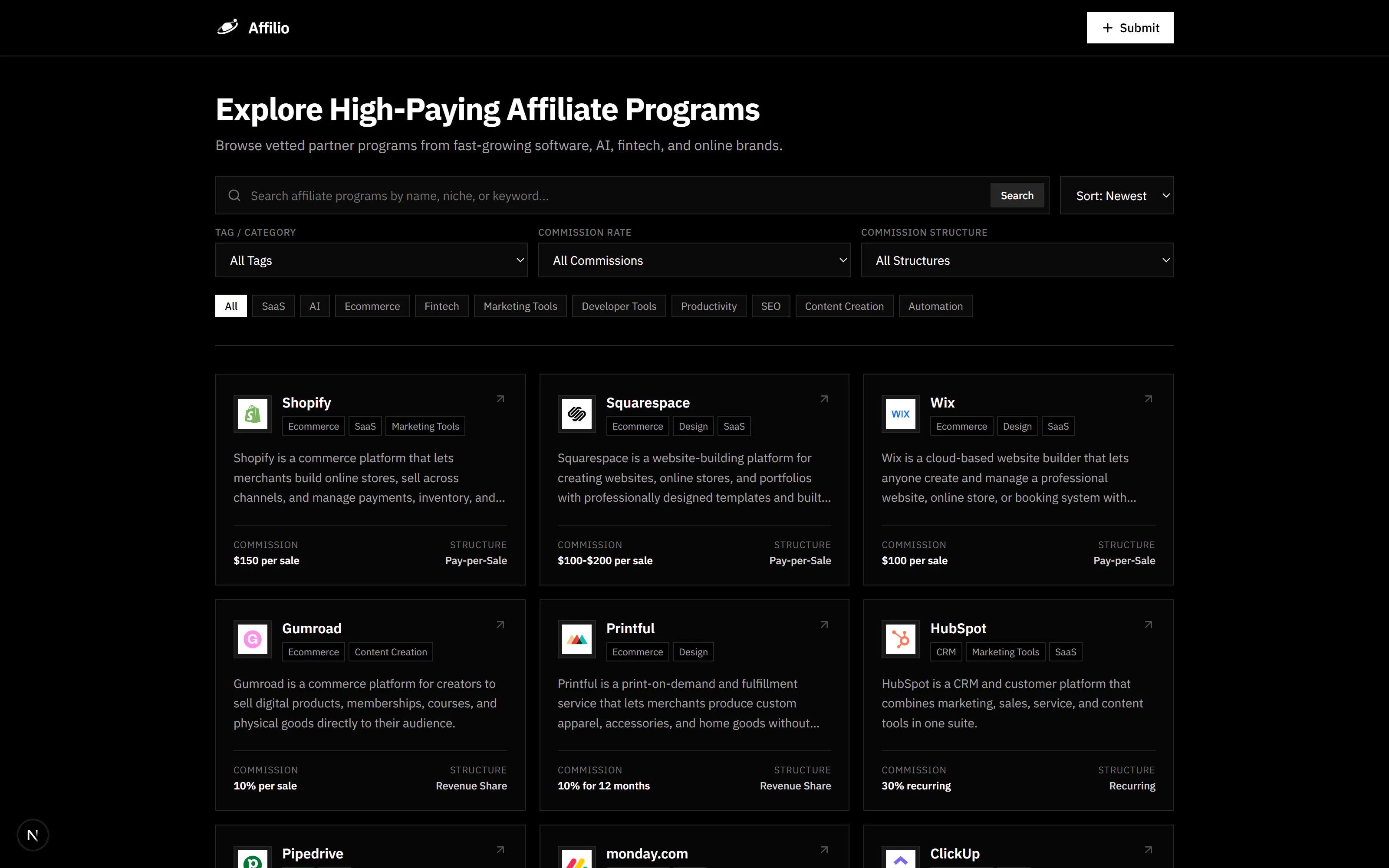Click the HubSpot logo thumbnail
Image resolution: width=1389 pixels, height=868 pixels.
(901, 640)
